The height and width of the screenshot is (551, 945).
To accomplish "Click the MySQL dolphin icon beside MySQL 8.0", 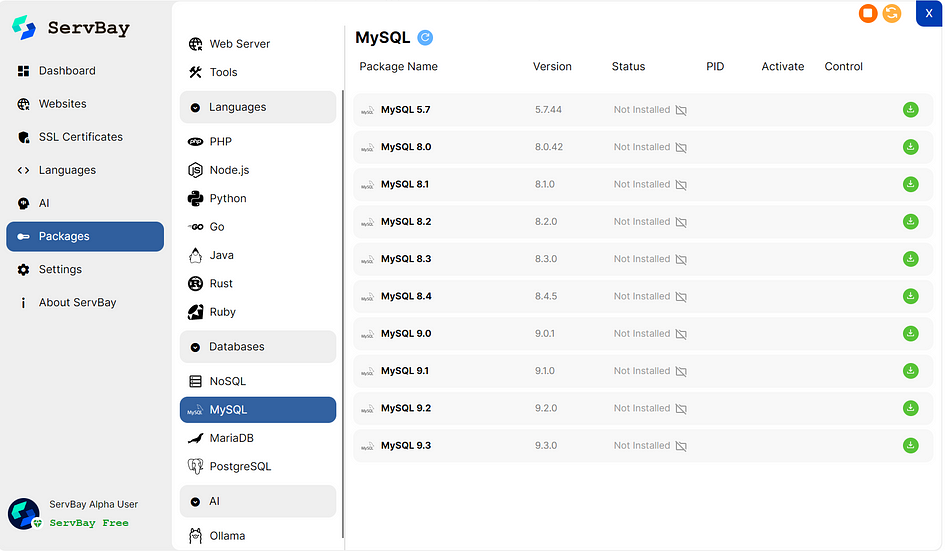I will click(x=367, y=147).
